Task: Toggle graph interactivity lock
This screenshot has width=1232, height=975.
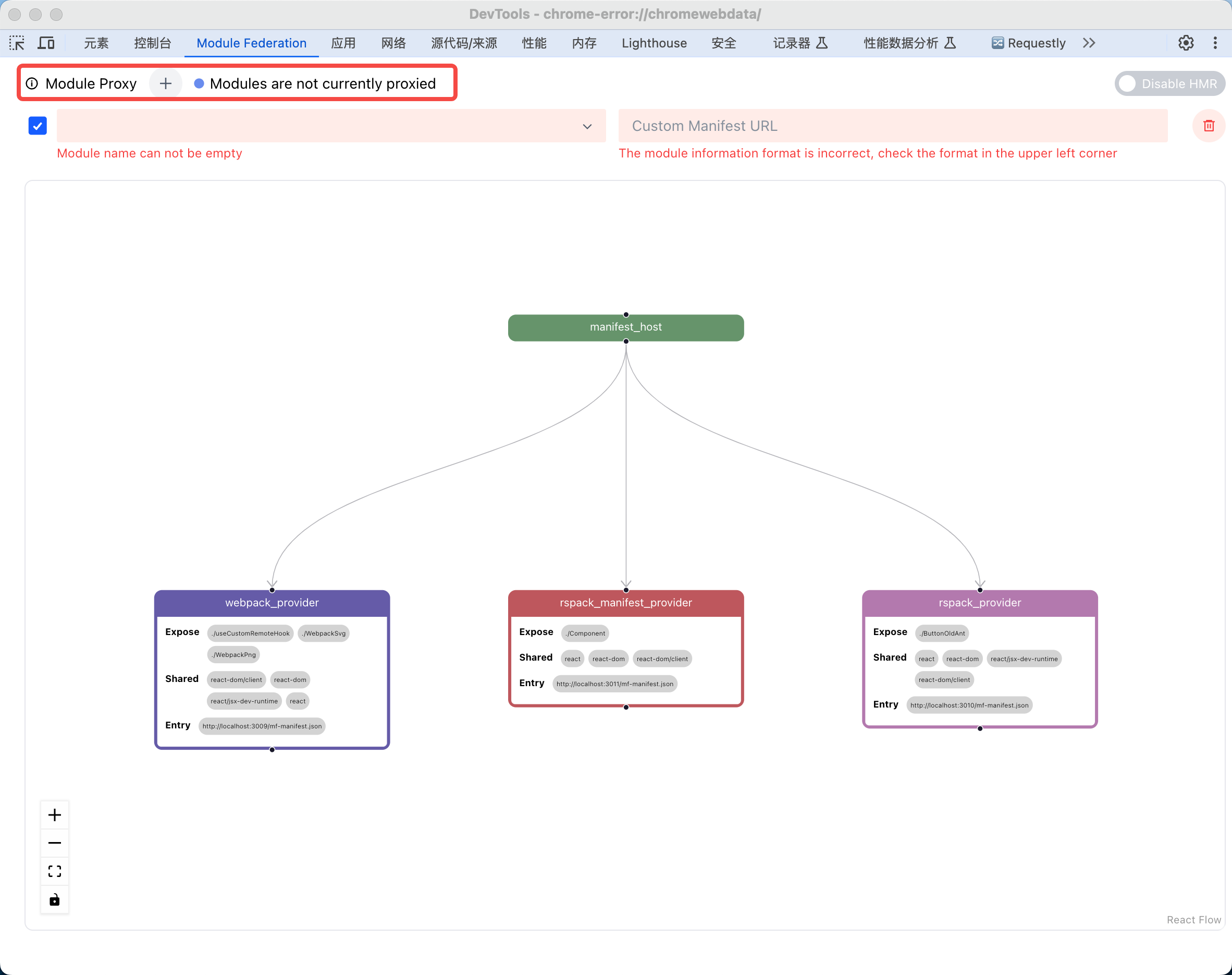Action: coord(55,899)
